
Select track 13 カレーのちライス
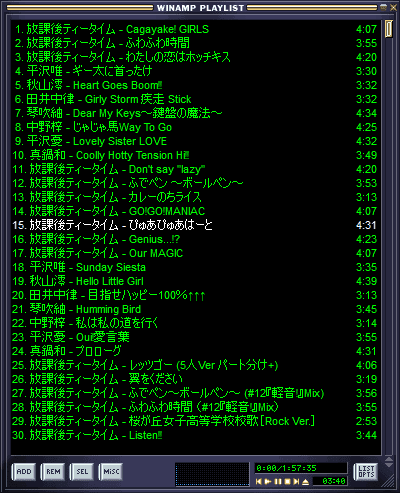click(x=196, y=197)
